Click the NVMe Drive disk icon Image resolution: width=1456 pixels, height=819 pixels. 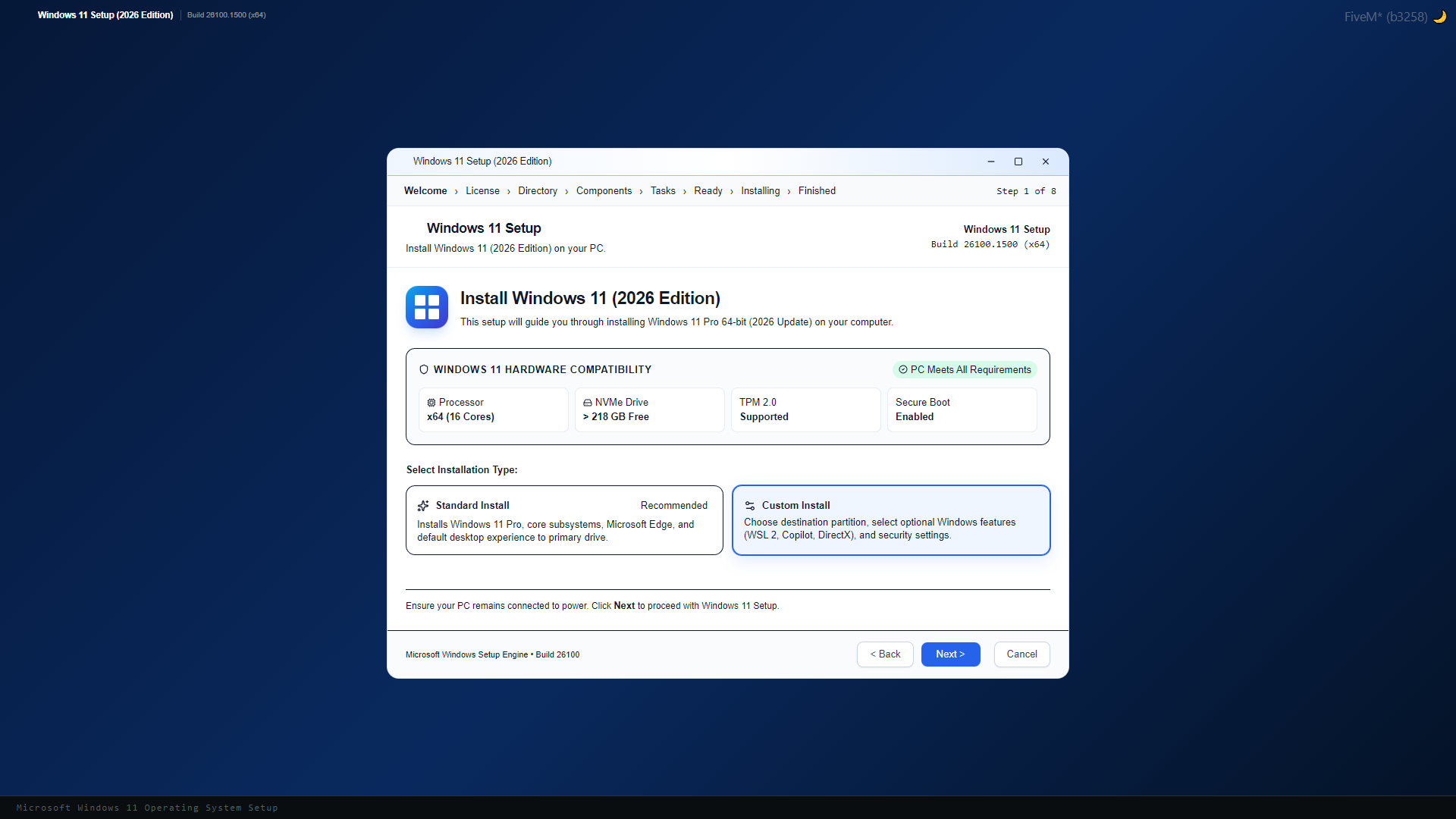pos(588,403)
